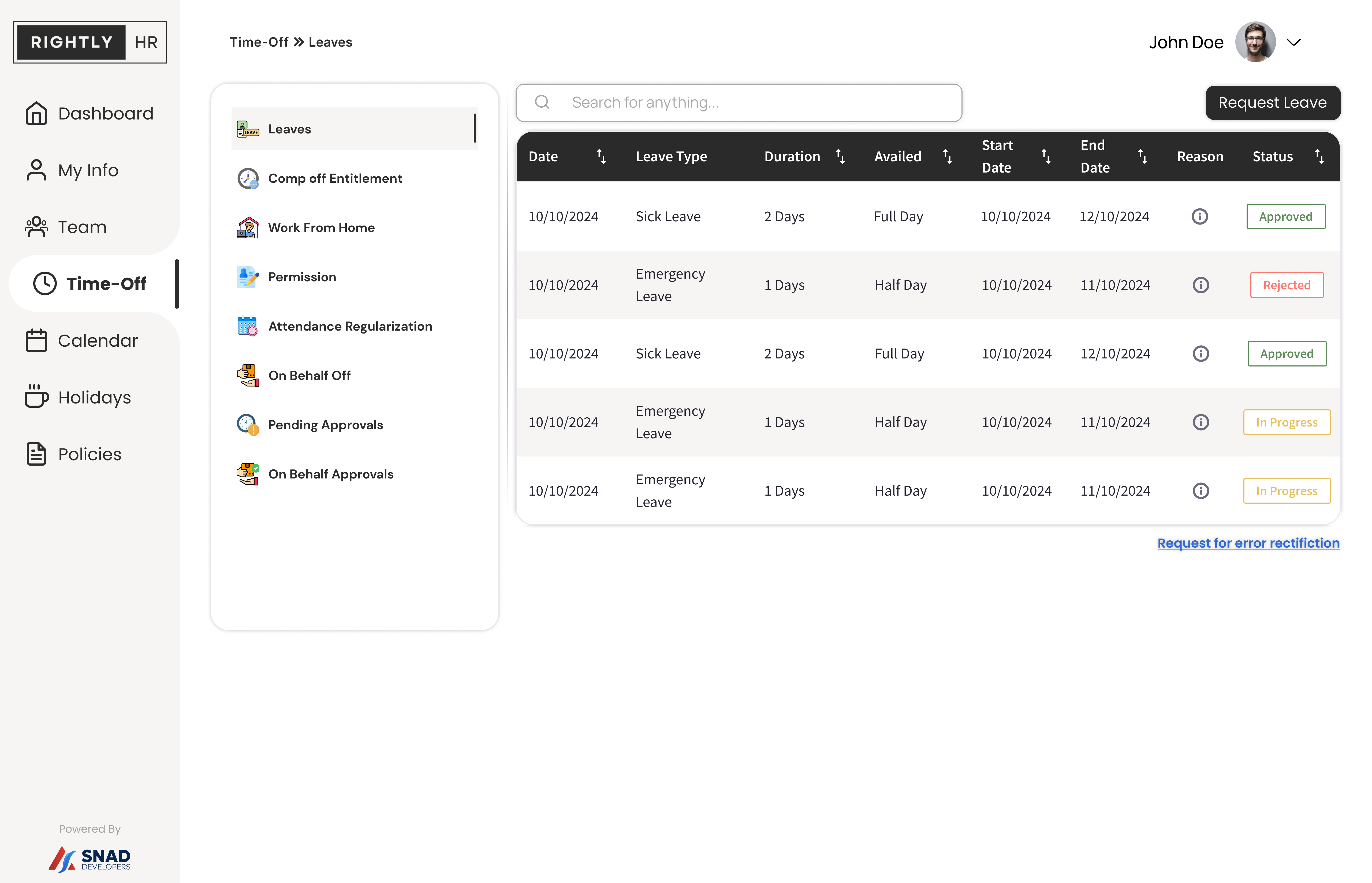
Task: Click the Pending Approvals clock icon
Action: 248,425
